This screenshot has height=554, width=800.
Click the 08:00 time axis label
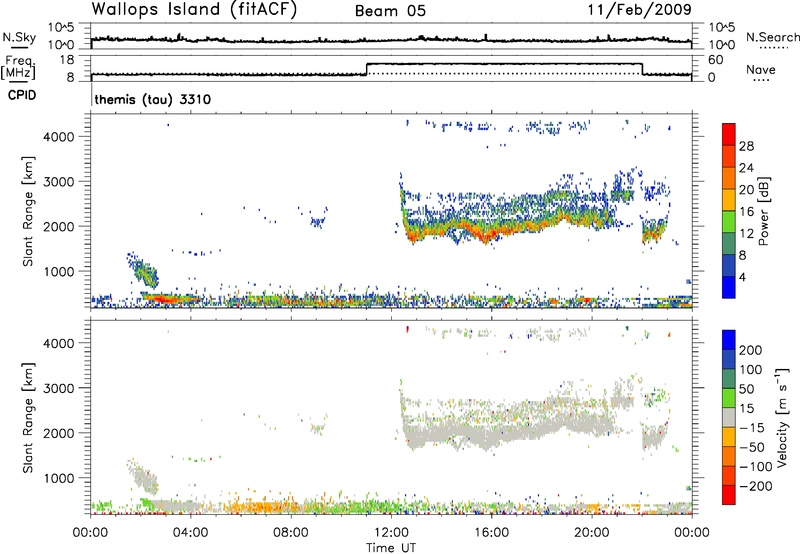pos(291,533)
